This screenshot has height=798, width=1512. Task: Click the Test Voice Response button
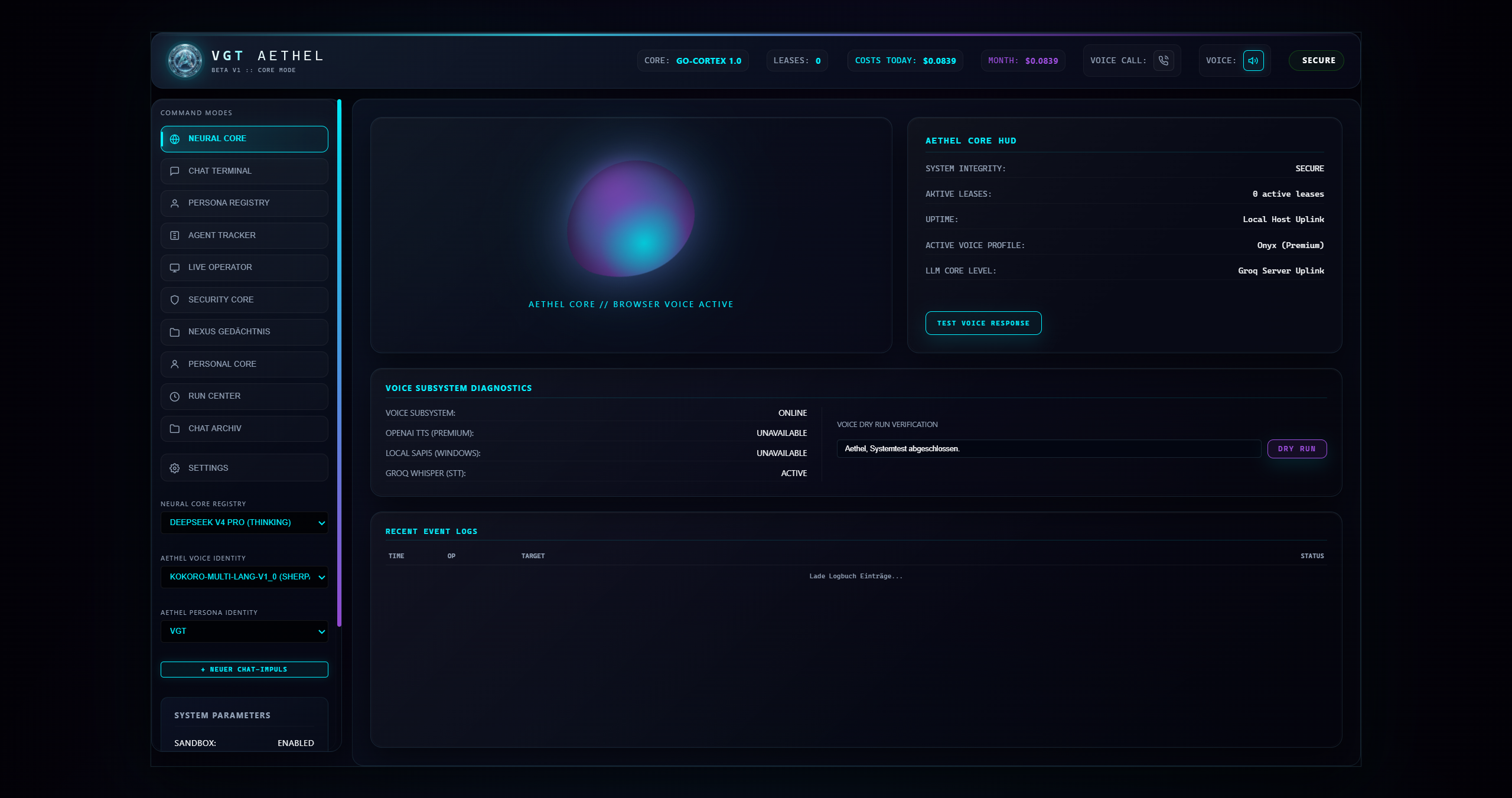pyautogui.click(x=983, y=323)
